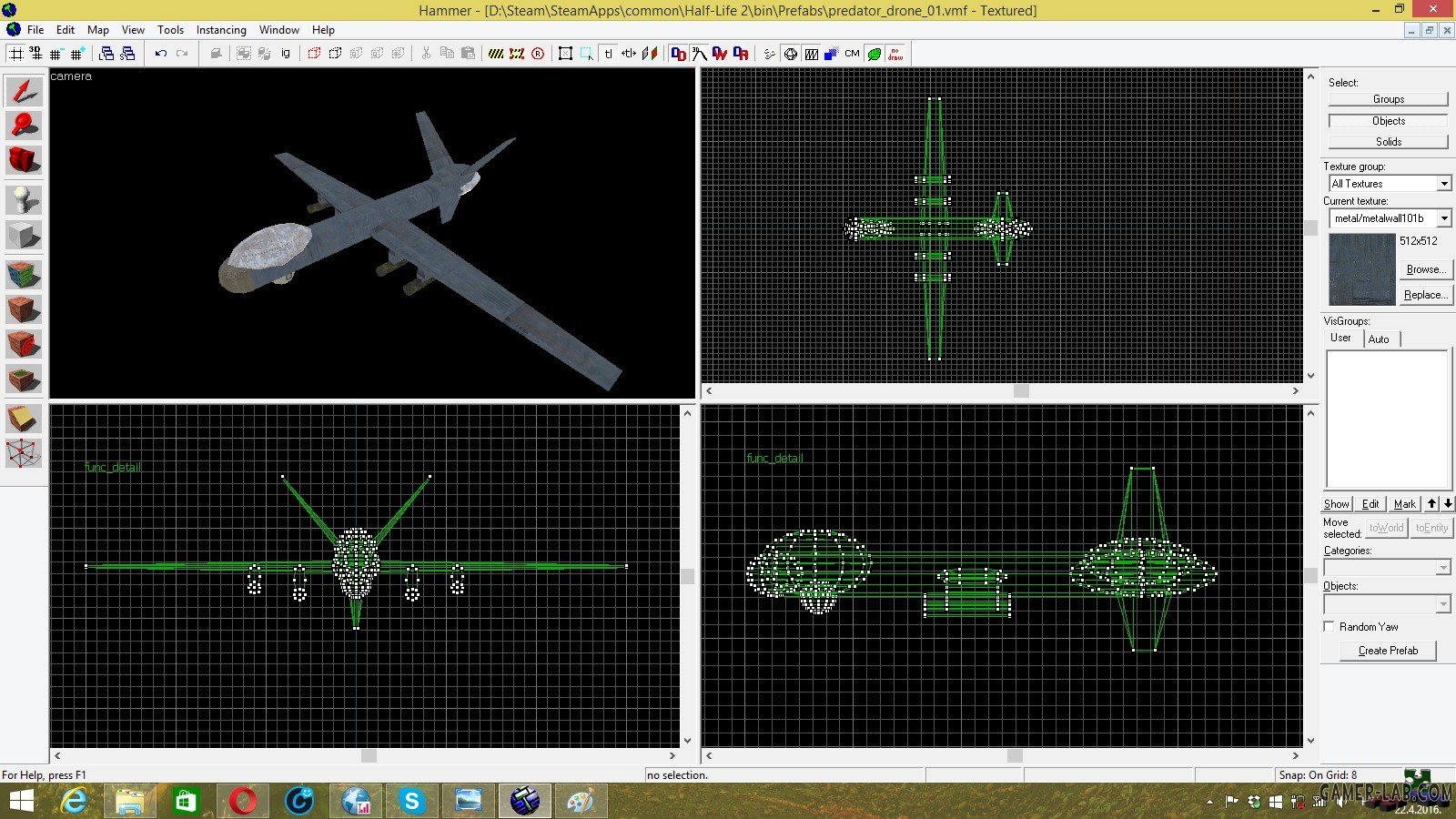Click the blue fade squares icon
This screenshot has width=1456, height=819.
pyautogui.click(x=831, y=54)
